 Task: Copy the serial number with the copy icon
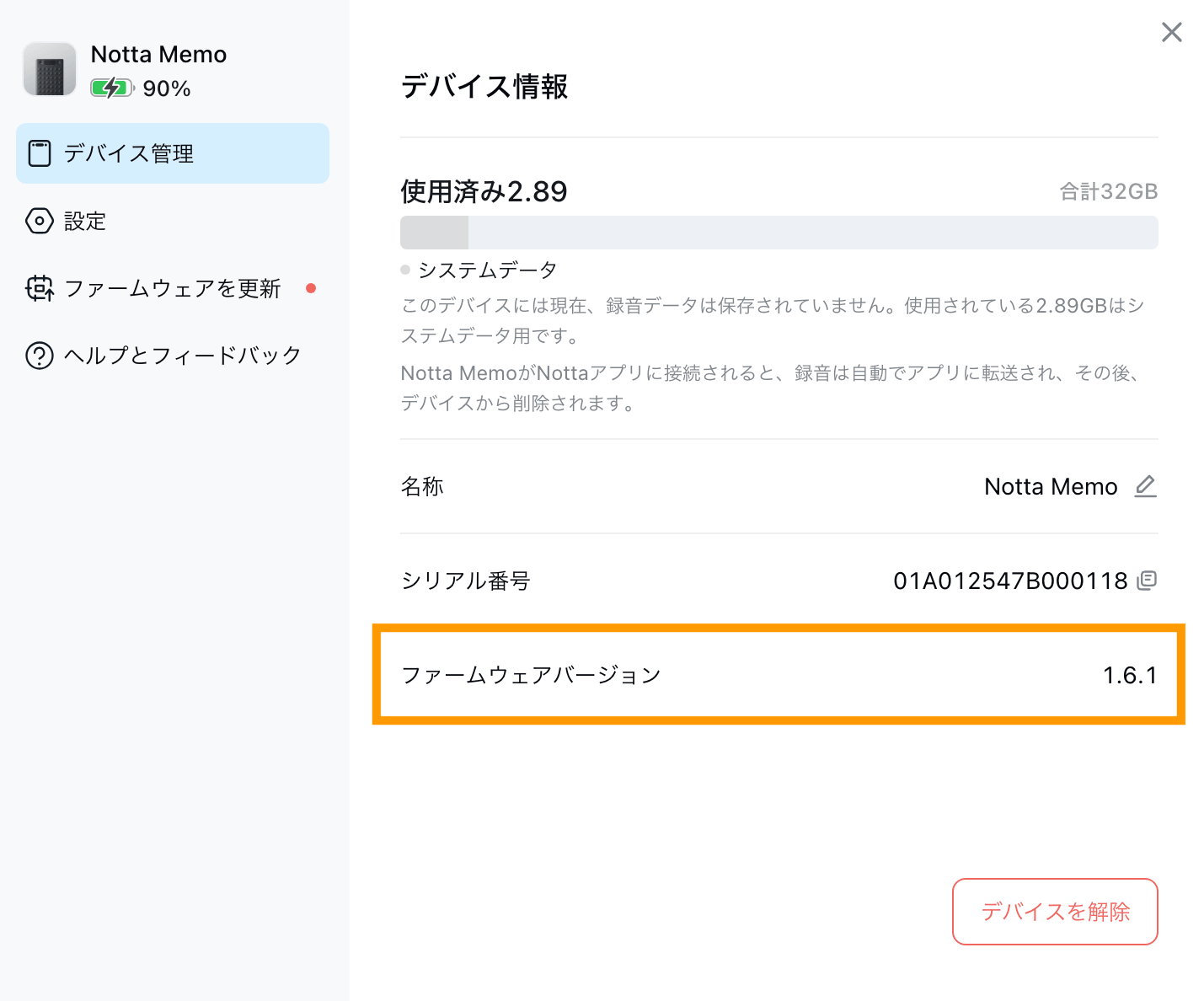(1147, 581)
